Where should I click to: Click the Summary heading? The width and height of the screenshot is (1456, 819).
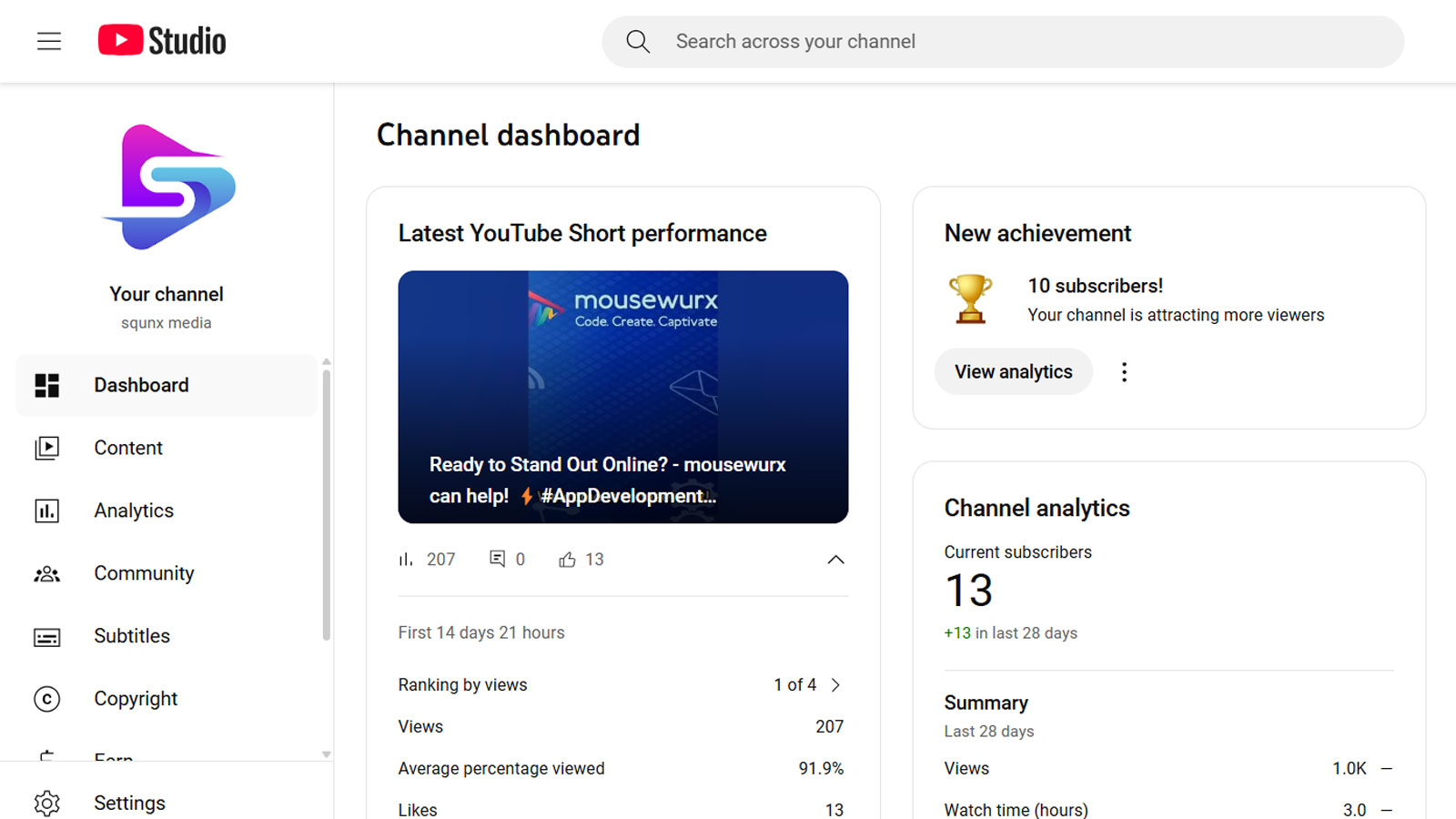click(x=986, y=703)
